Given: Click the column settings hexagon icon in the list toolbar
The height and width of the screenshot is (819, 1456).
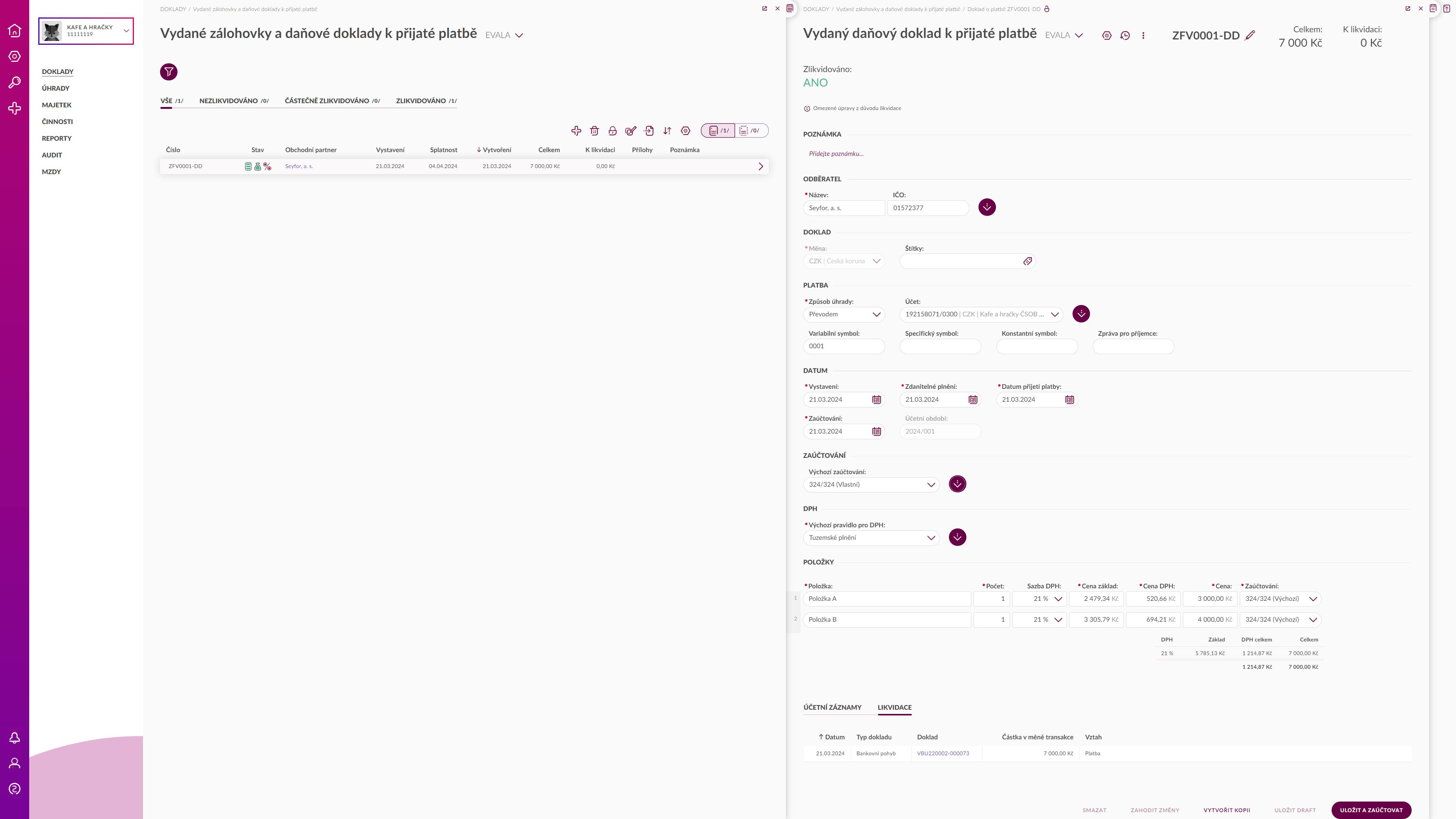Looking at the screenshot, I should pyautogui.click(x=685, y=130).
